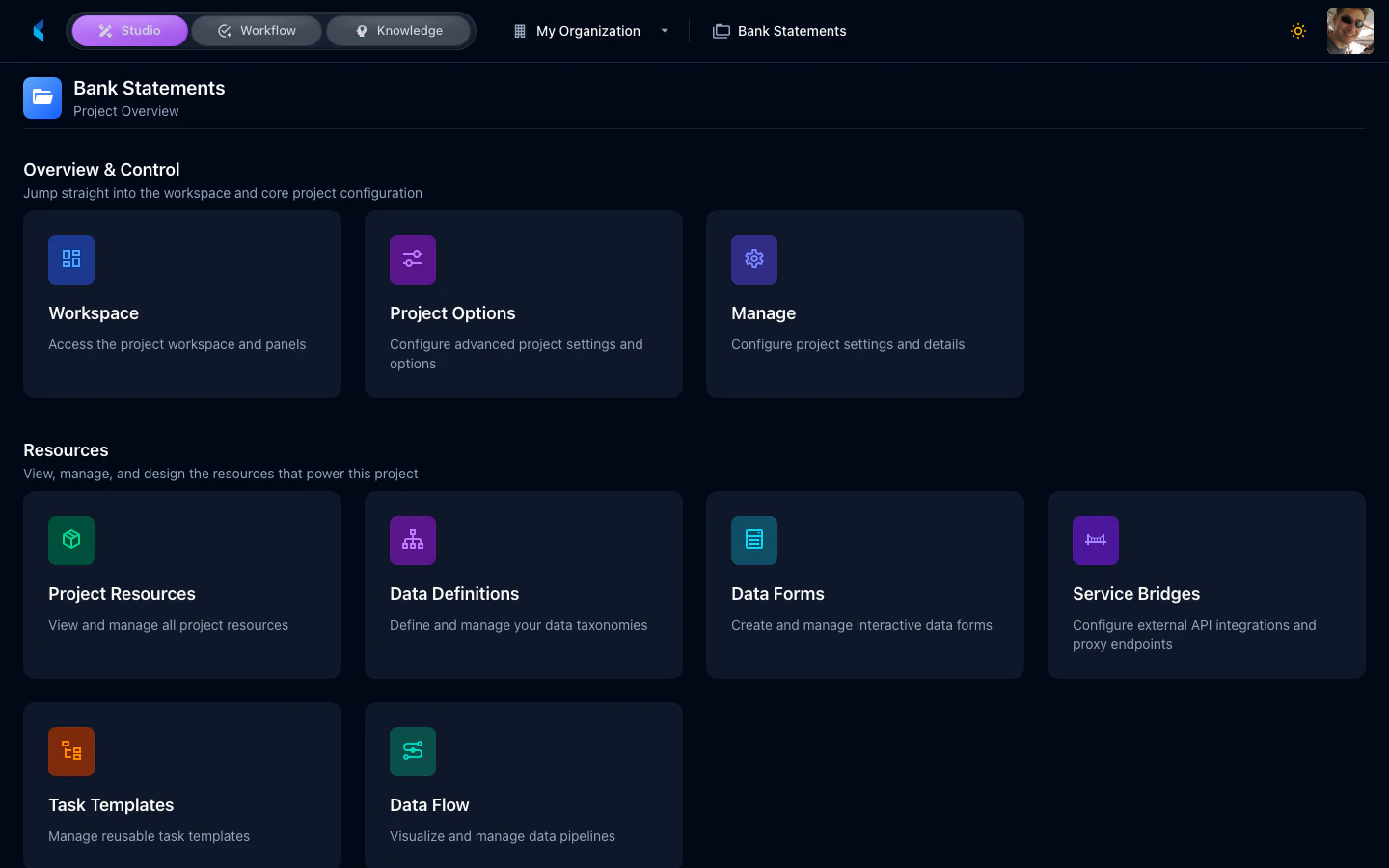This screenshot has width=1389, height=868.
Task: Click the Task Templates orange icon
Action: click(x=71, y=751)
